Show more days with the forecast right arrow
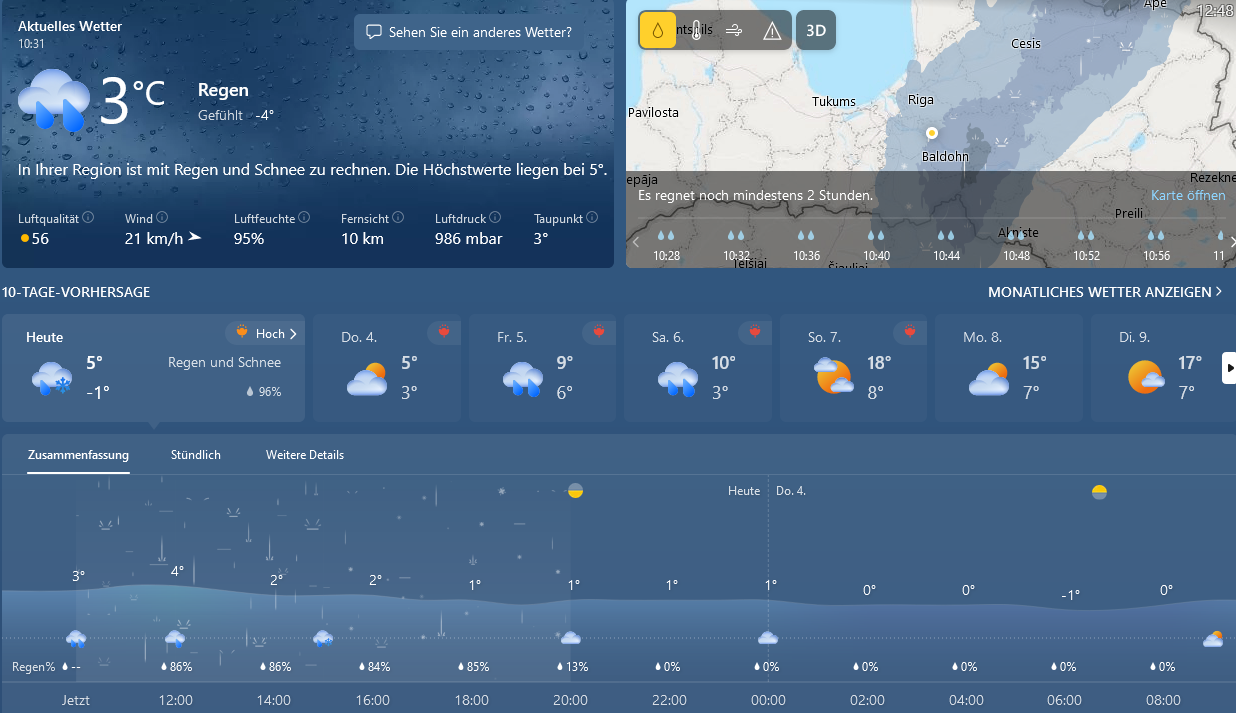The height and width of the screenshot is (713, 1236). click(x=1229, y=368)
